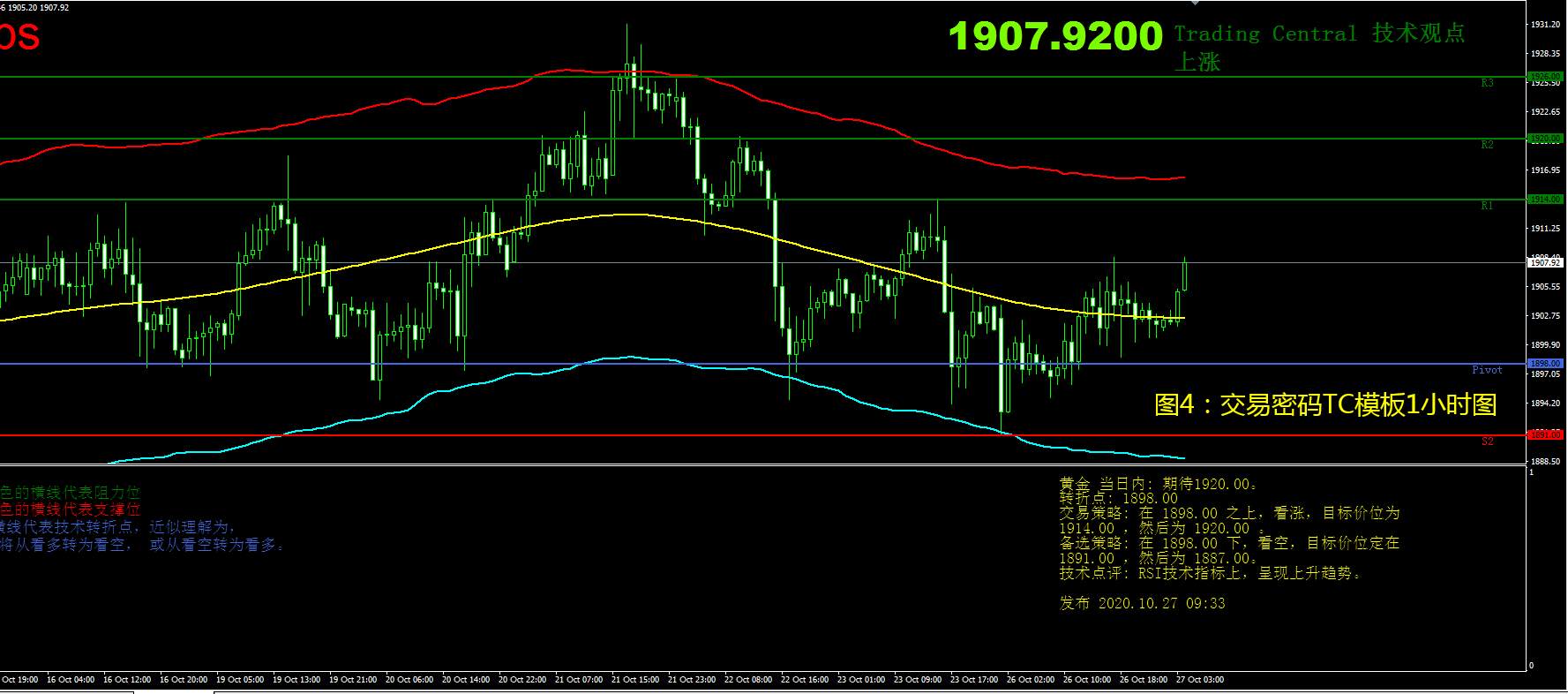Click the '23 Oct 09:00' time label
Screen dimensions: 1568x694
918,680
